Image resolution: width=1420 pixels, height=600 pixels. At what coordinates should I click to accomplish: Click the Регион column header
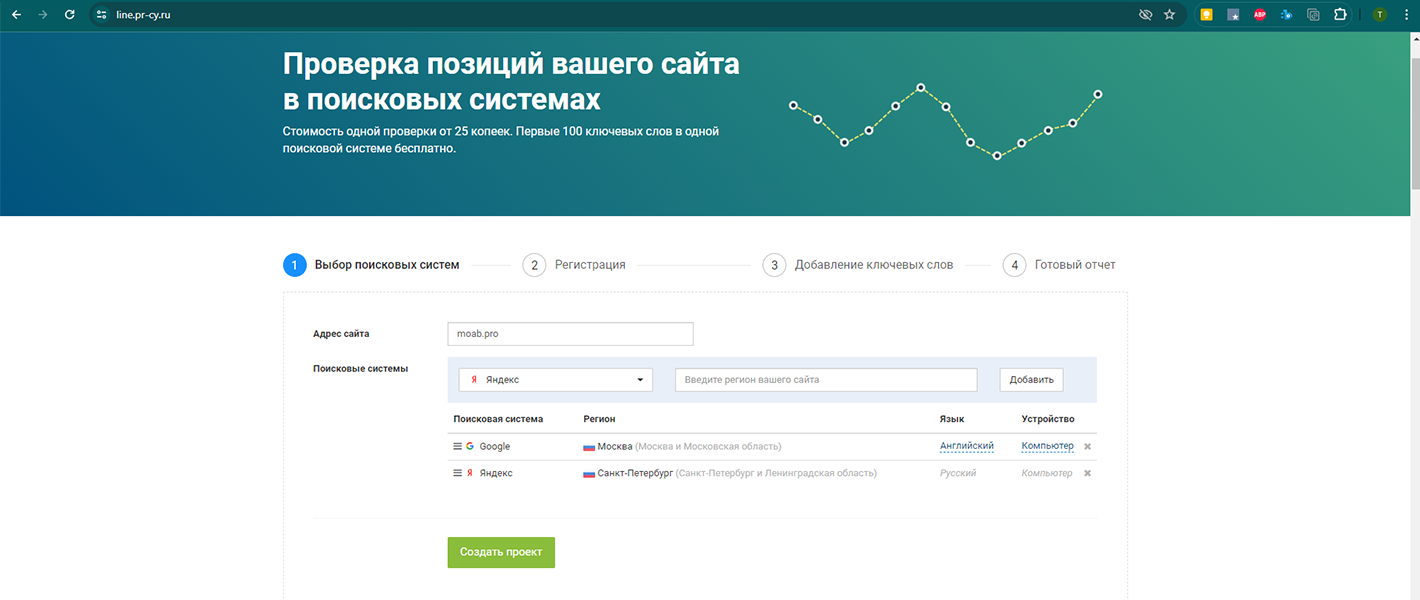(x=599, y=419)
